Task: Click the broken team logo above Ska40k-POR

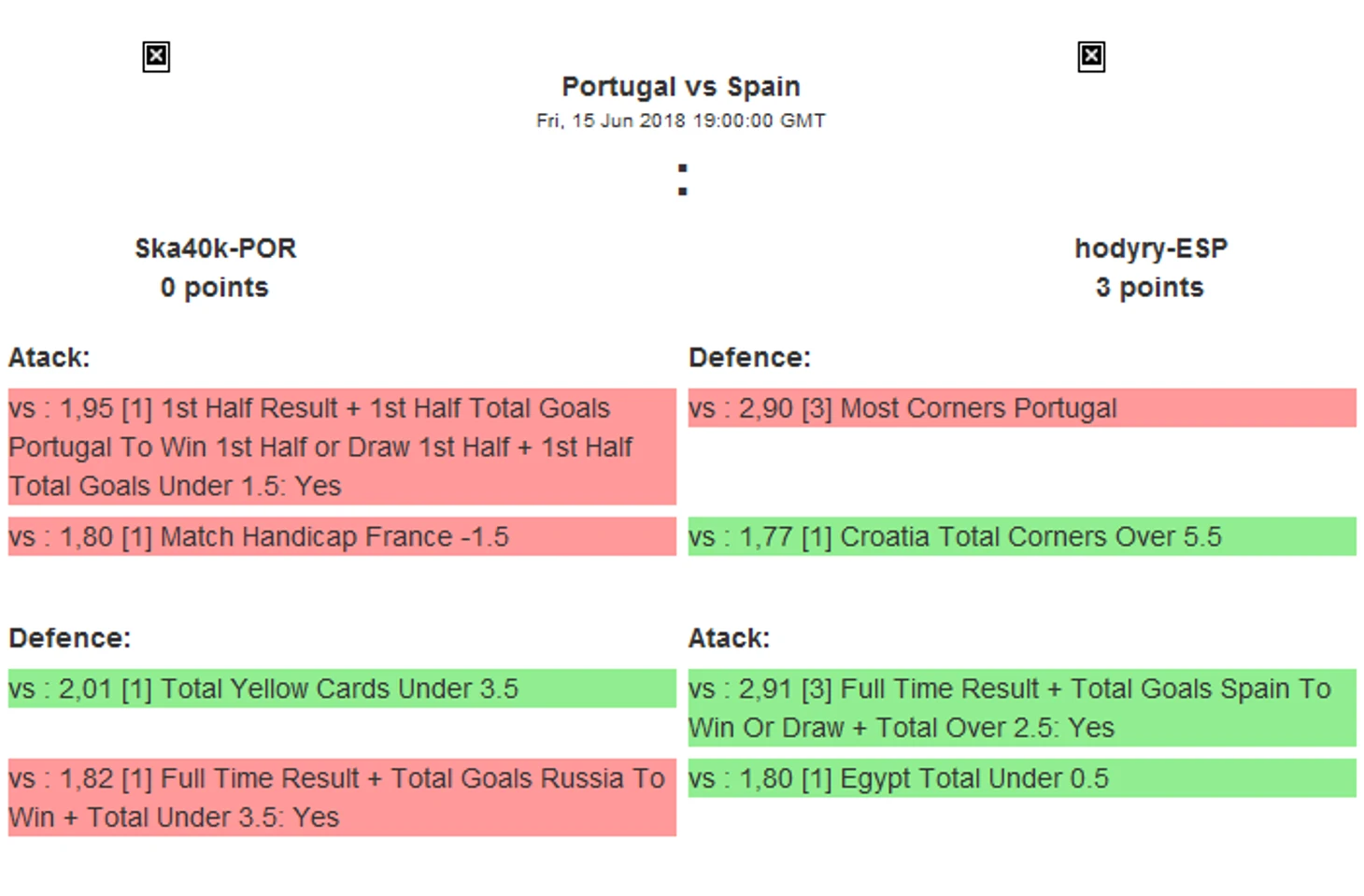Action: pos(156,57)
